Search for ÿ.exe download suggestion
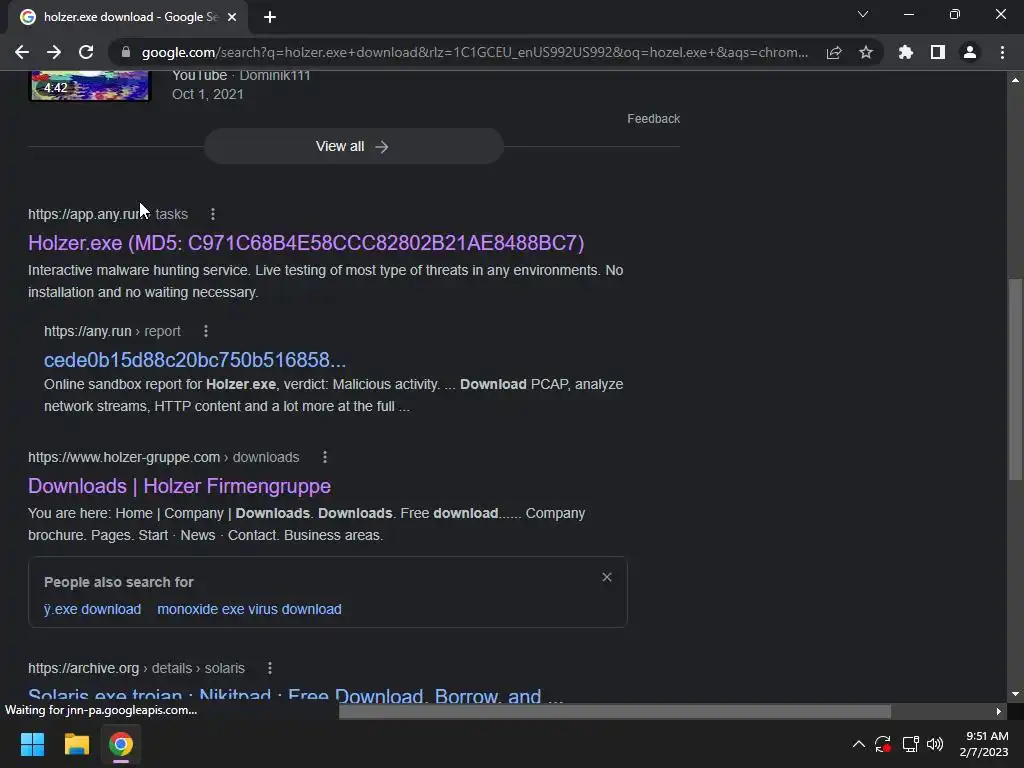The width and height of the screenshot is (1024, 768). point(92,609)
